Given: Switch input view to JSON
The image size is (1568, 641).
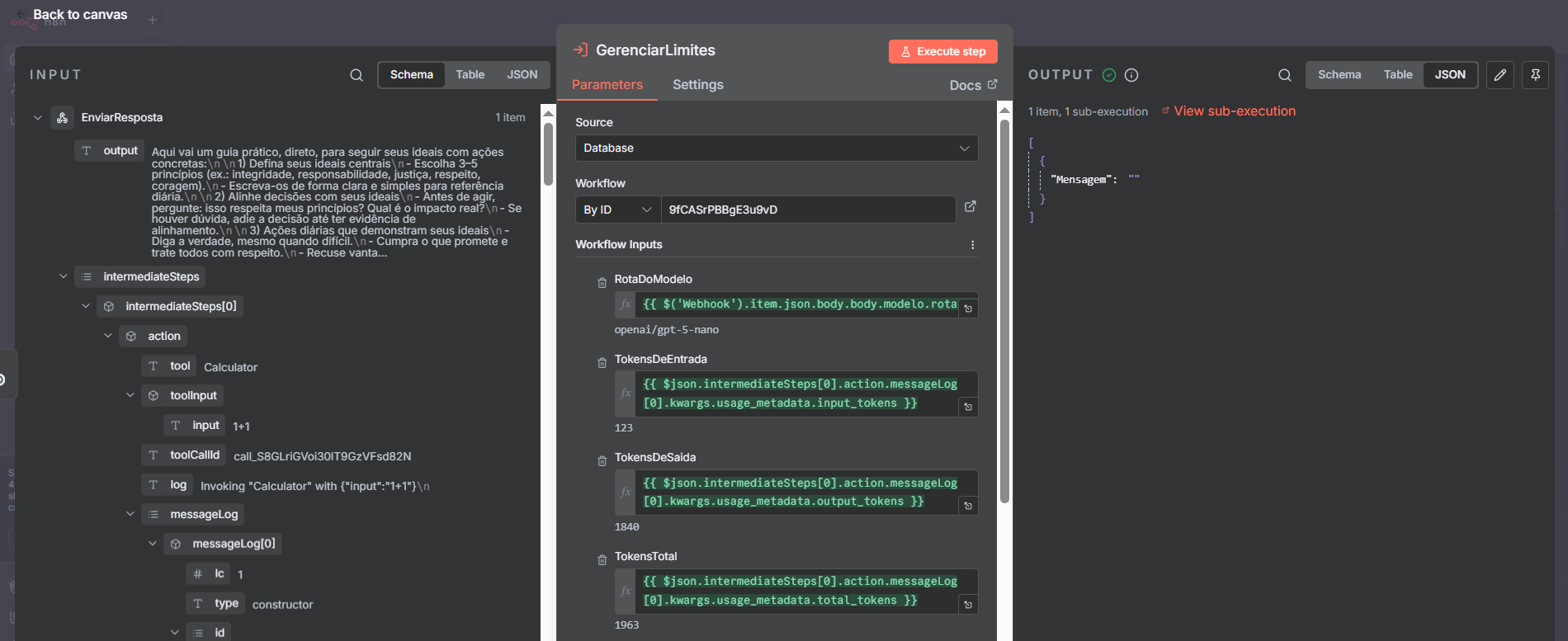Looking at the screenshot, I should pyautogui.click(x=522, y=75).
